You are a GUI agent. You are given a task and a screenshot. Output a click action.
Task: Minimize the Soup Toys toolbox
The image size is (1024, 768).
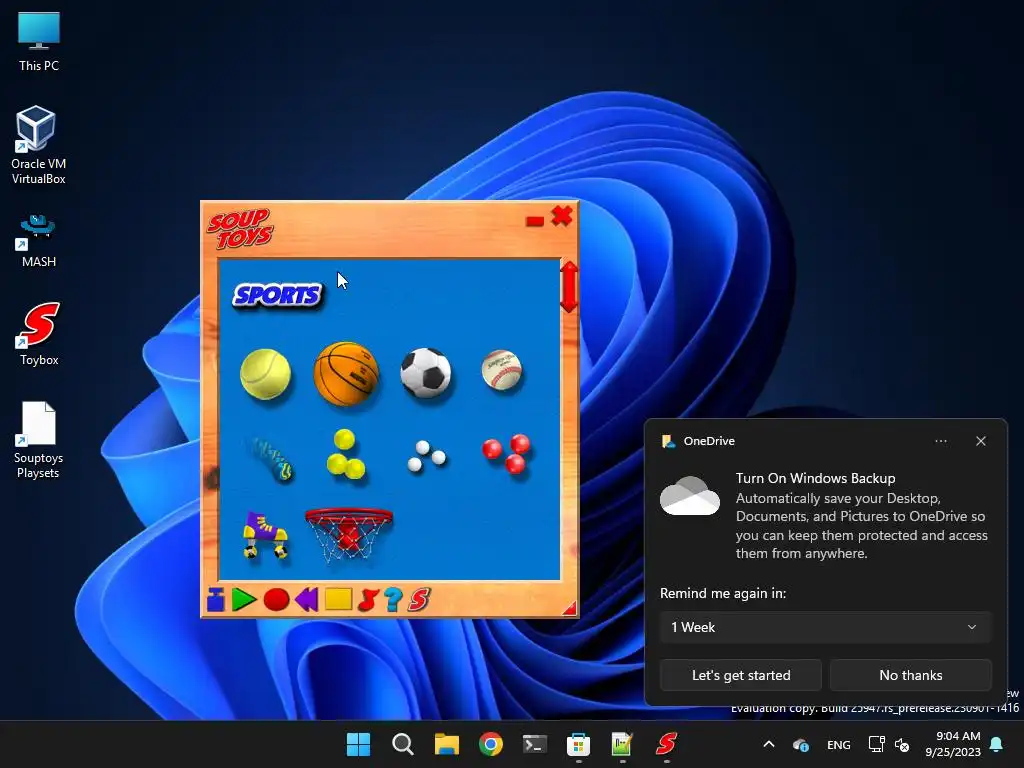[x=535, y=221]
